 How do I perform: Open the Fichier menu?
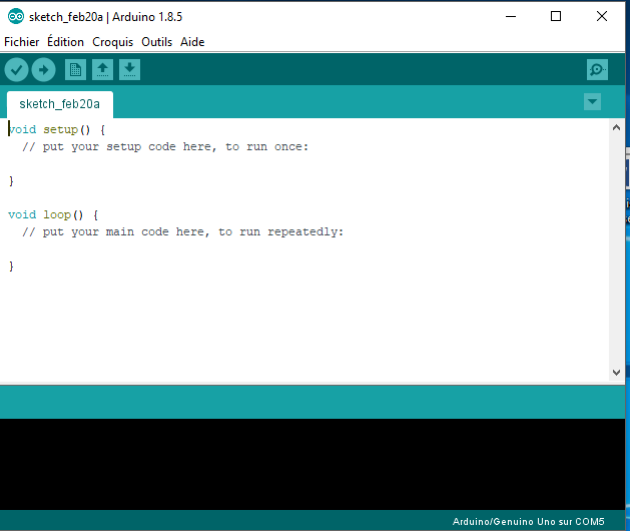[x=22, y=42]
